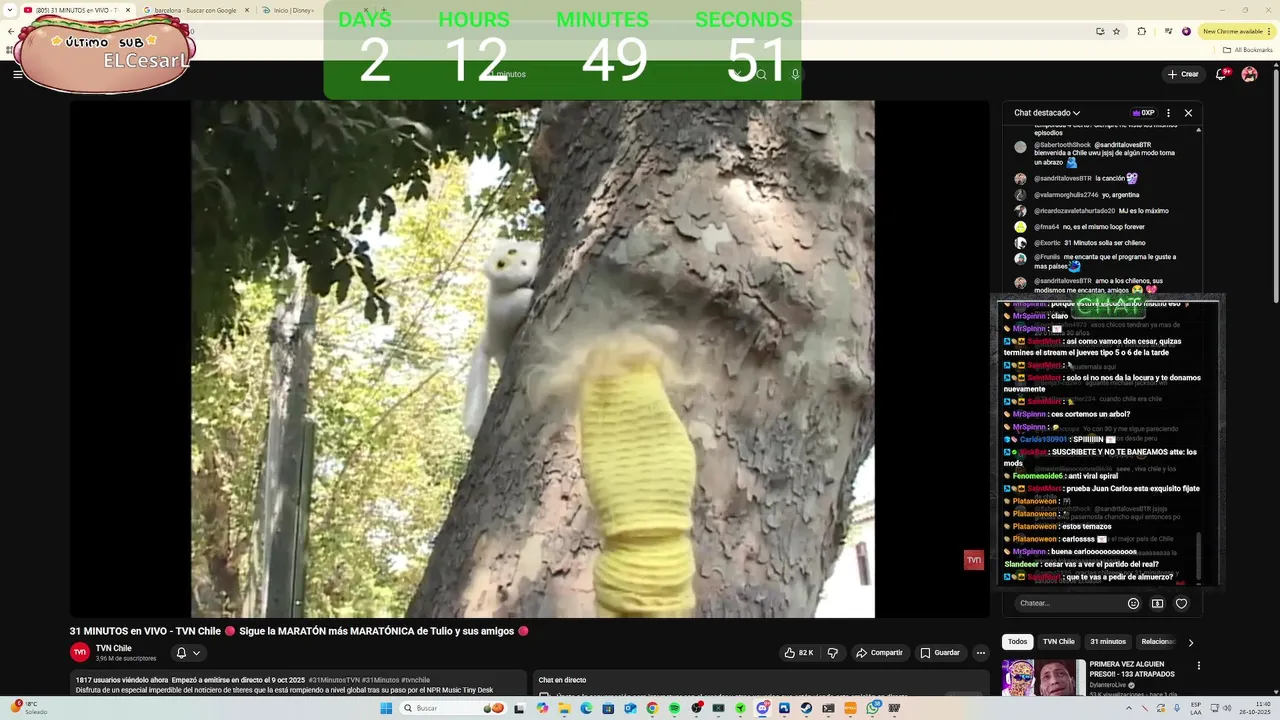
Task: Click the Chat en directo heading below the video
Action: 562,680
